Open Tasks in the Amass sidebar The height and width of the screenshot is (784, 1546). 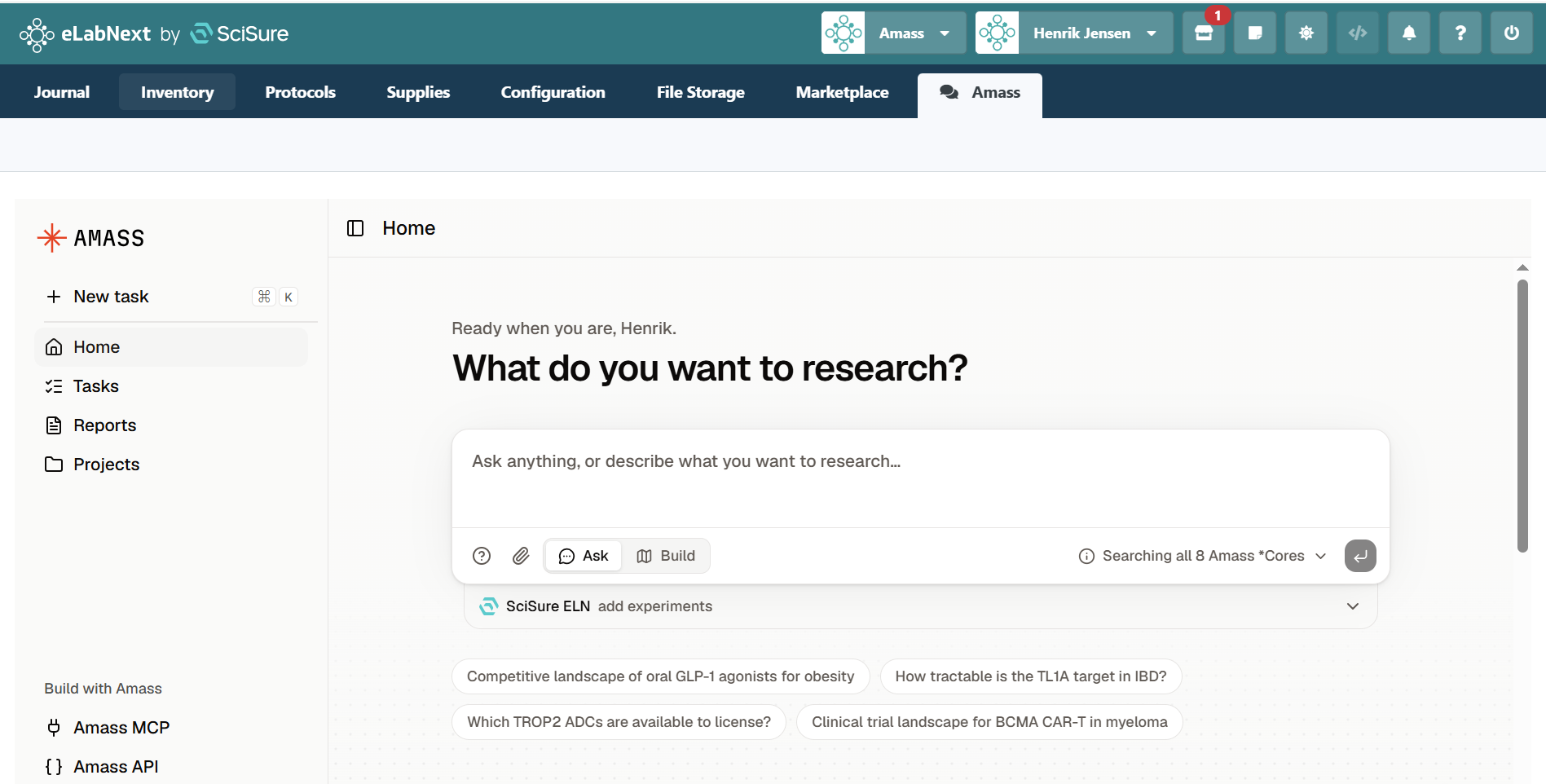click(x=171, y=386)
